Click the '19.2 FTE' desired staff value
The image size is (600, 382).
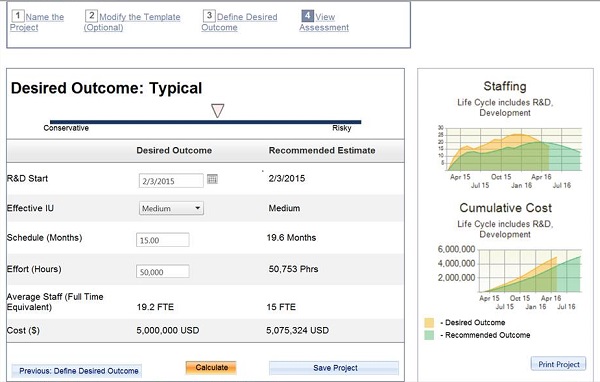coord(155,307)
